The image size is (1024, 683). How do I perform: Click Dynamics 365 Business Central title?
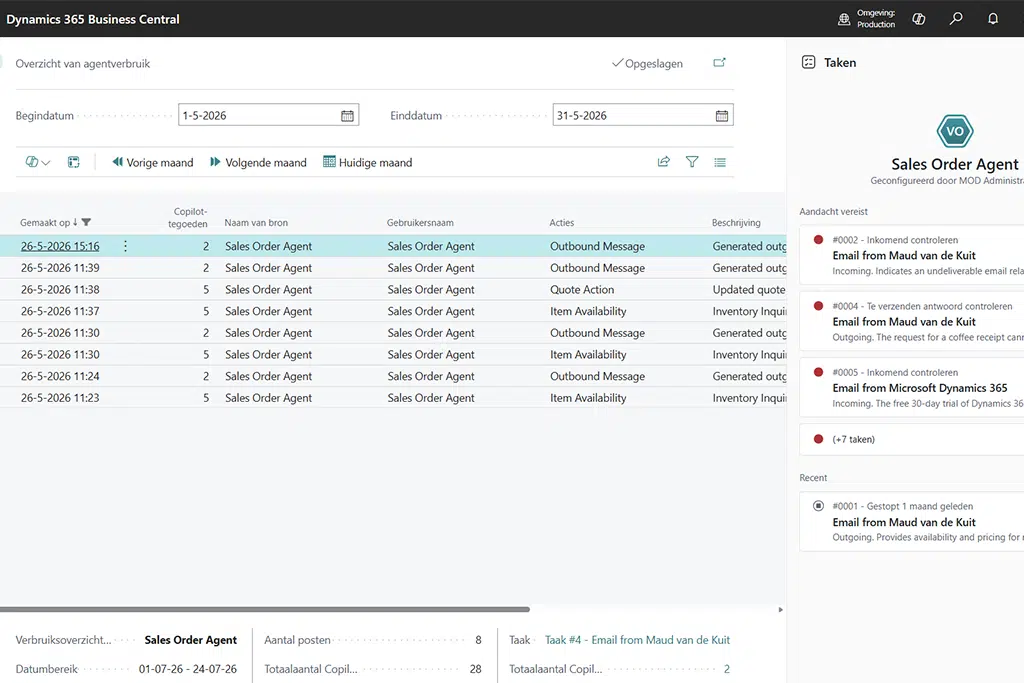93,19
